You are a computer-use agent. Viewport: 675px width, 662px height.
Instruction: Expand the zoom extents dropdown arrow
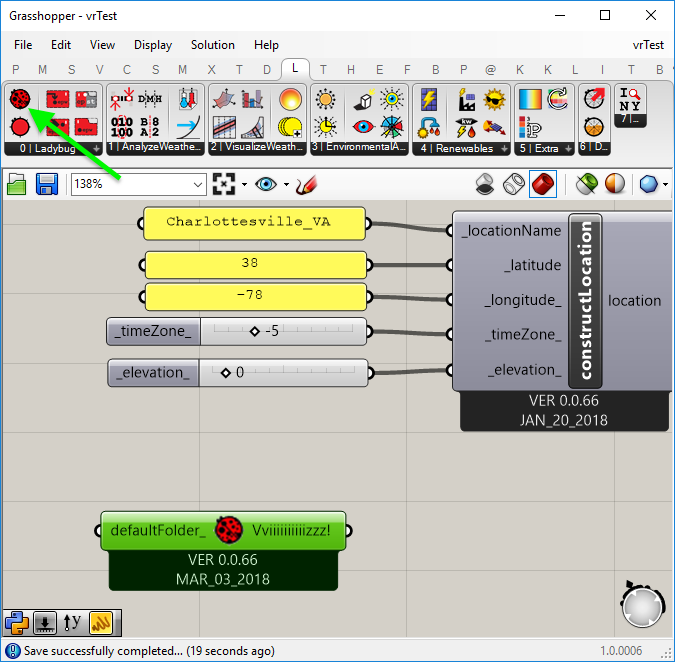click(x=245, y=185)
